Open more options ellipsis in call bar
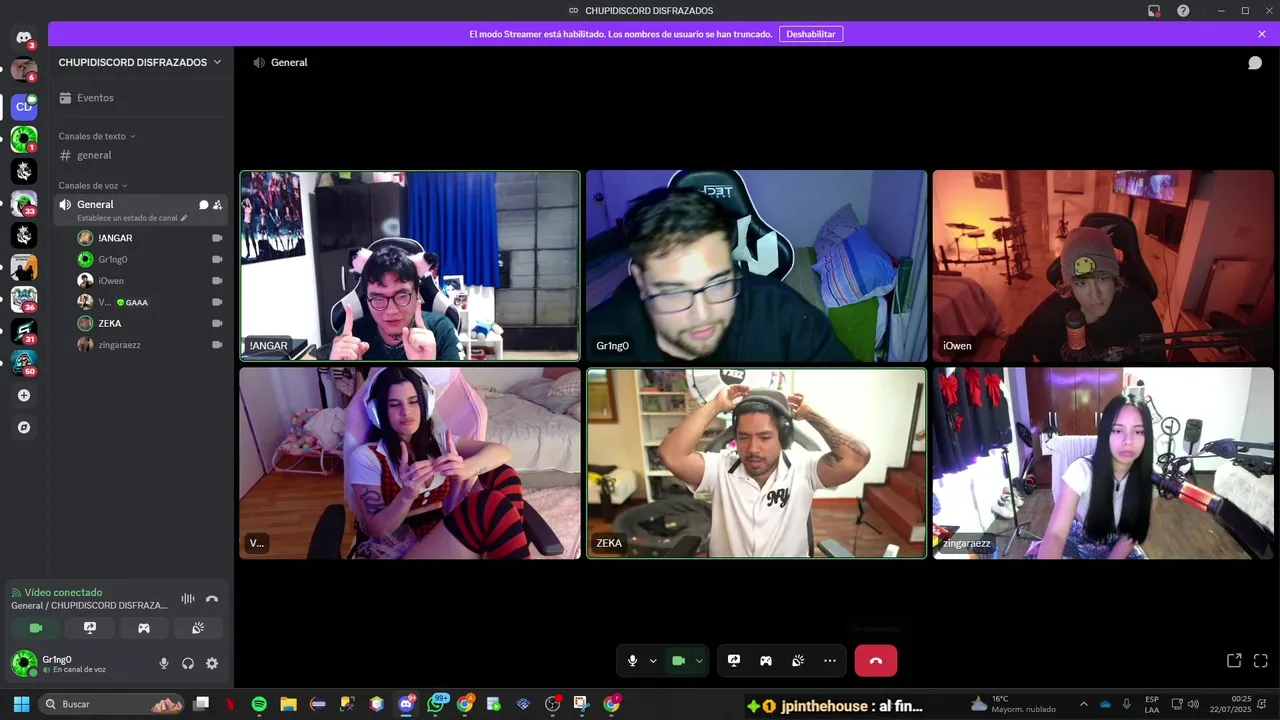The image size is (1280, 720). [830, 661]
